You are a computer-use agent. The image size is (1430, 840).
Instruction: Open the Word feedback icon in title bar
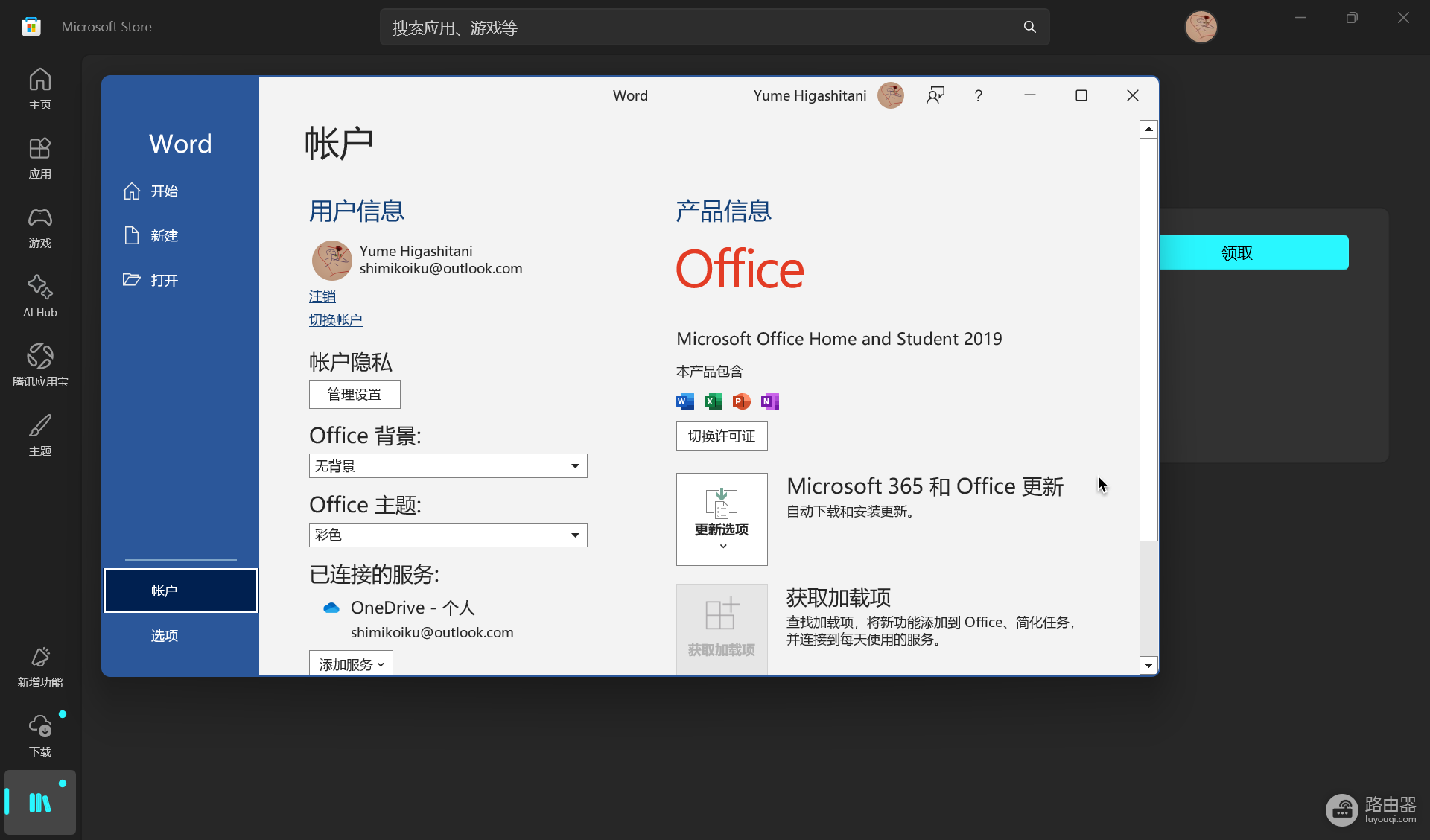coord(935,95)
